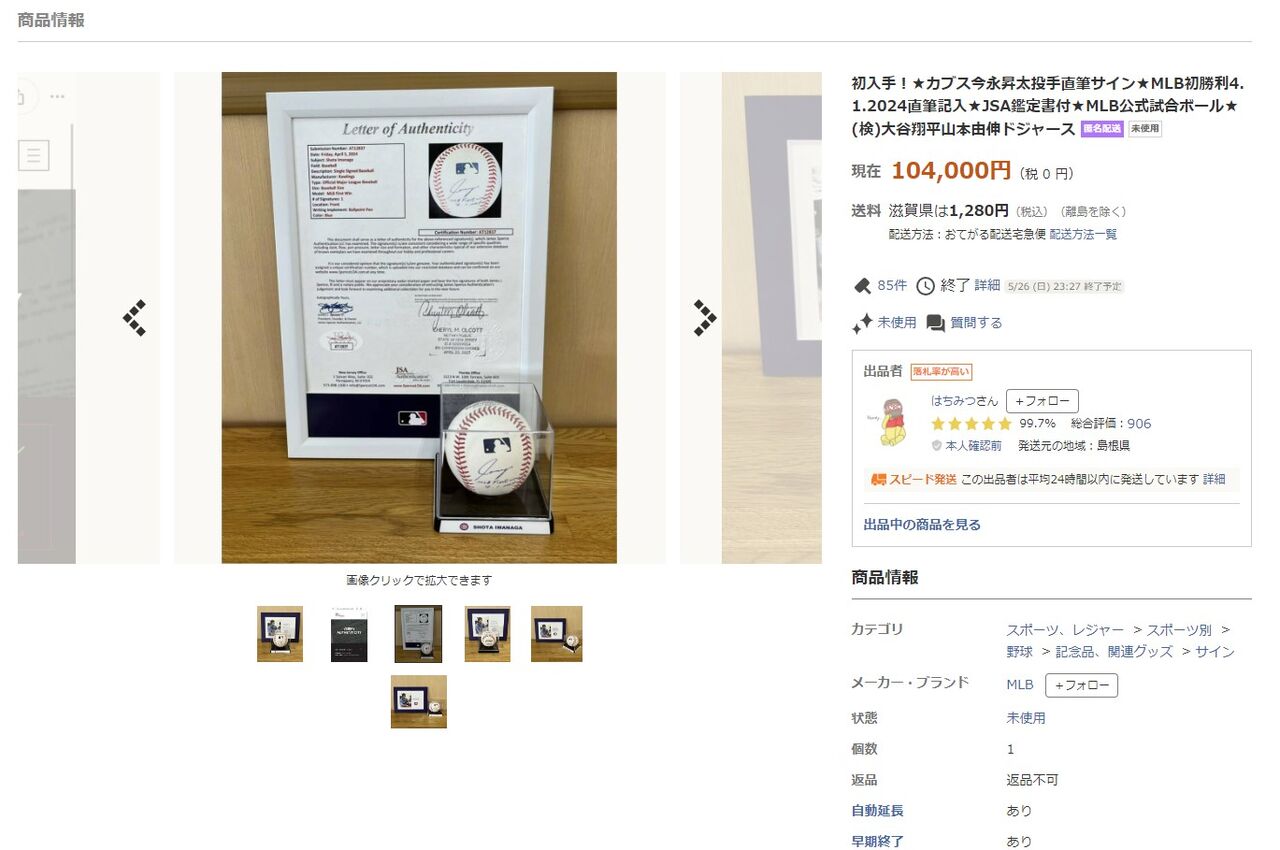Image resolution: width=1280 pixels, height=850 pixels.
Task: Click the sparkle icon beside 未使用
Action: [x=862, y=323]
